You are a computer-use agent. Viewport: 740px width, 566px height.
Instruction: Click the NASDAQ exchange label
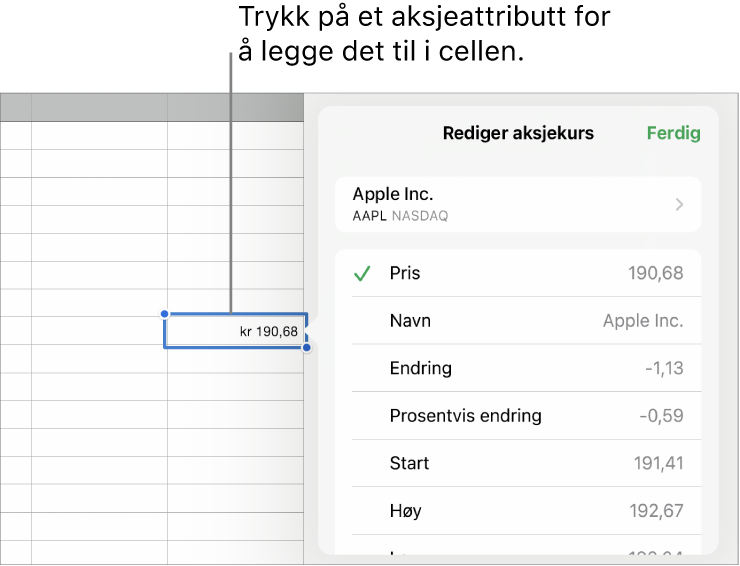[x=420, y=216]
